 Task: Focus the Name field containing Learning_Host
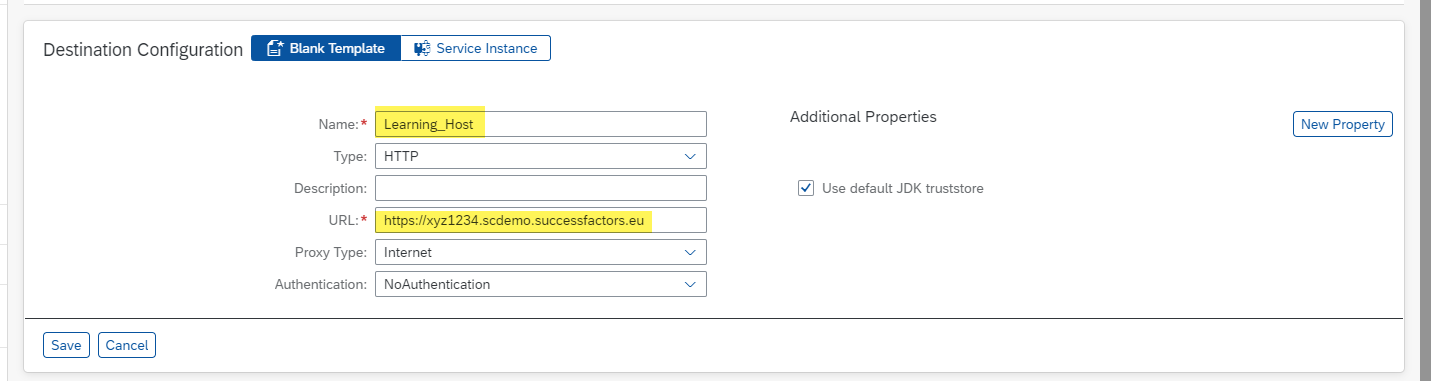click(541, 124)
